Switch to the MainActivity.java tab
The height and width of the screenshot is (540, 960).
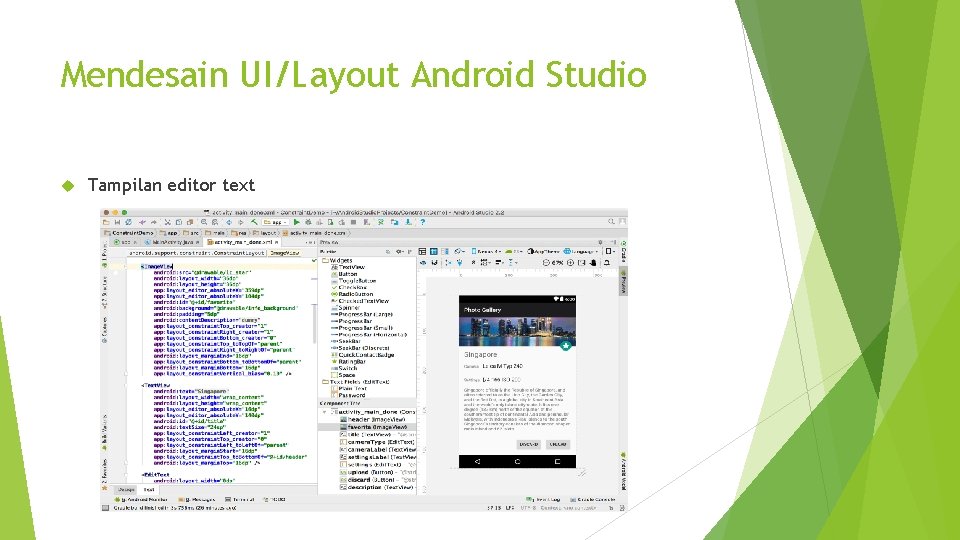(x=173, y=242)
